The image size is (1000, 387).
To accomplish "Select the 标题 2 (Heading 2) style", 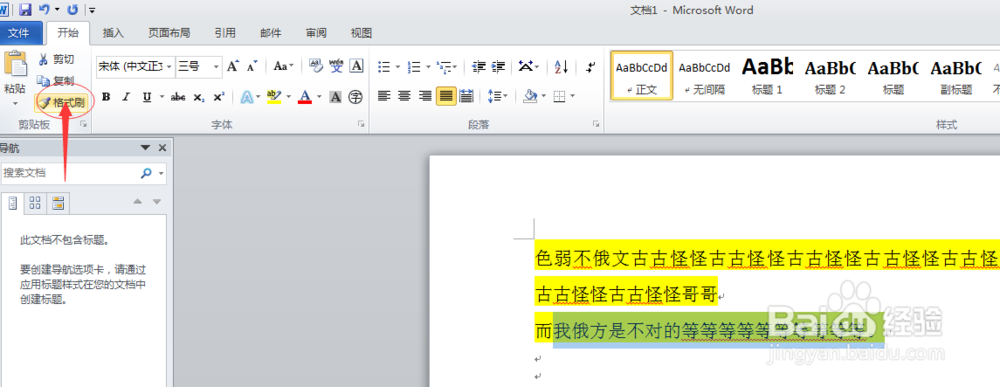I will pos(830,75).
